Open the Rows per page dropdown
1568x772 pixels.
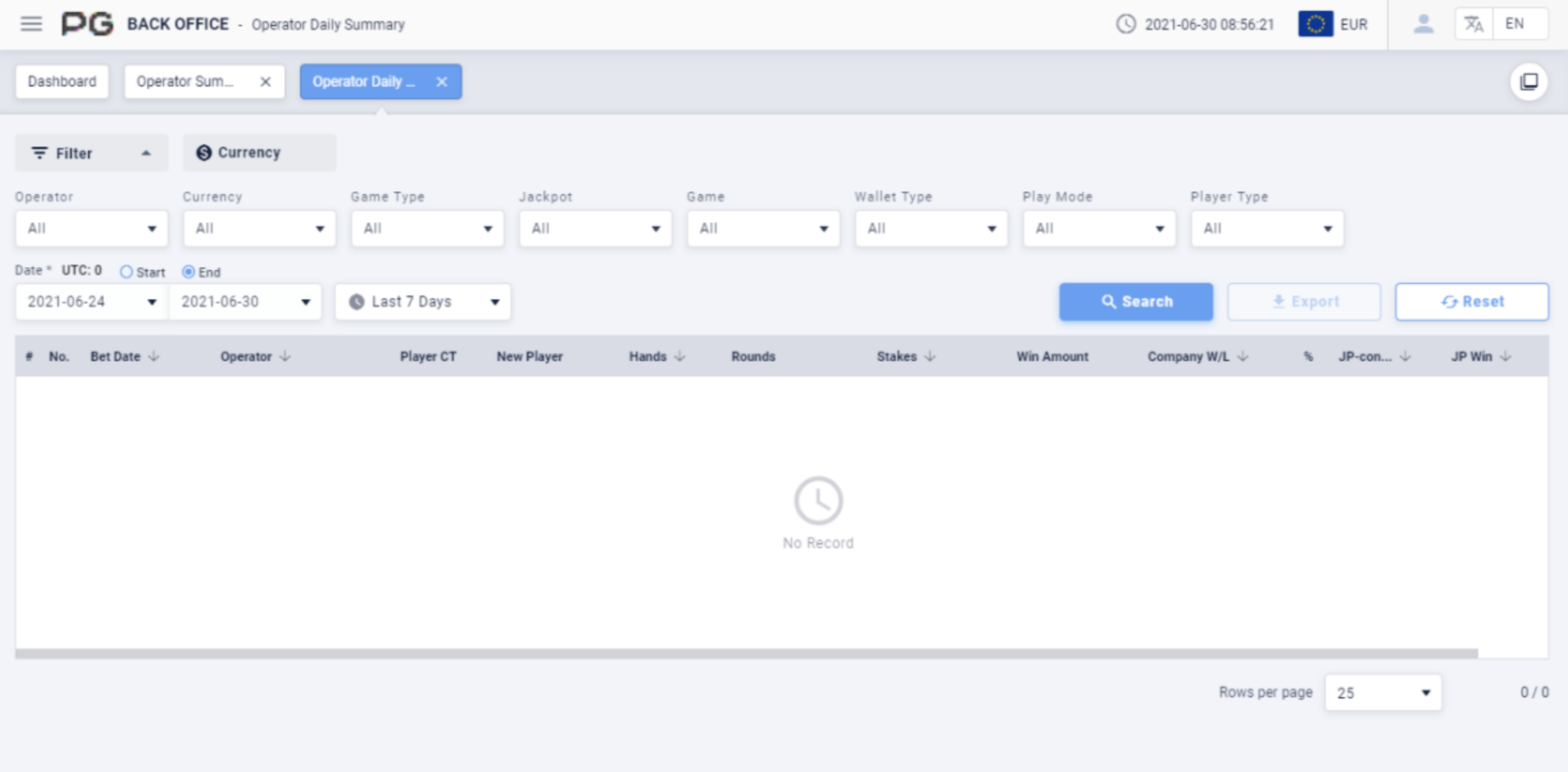(x=1382, y=693)
